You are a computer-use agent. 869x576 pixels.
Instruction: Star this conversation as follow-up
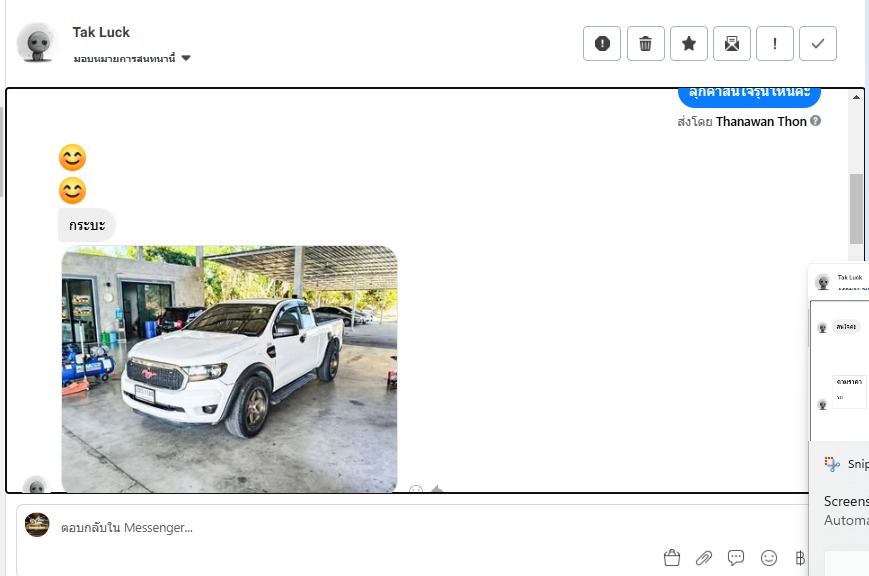pos(688,43)
